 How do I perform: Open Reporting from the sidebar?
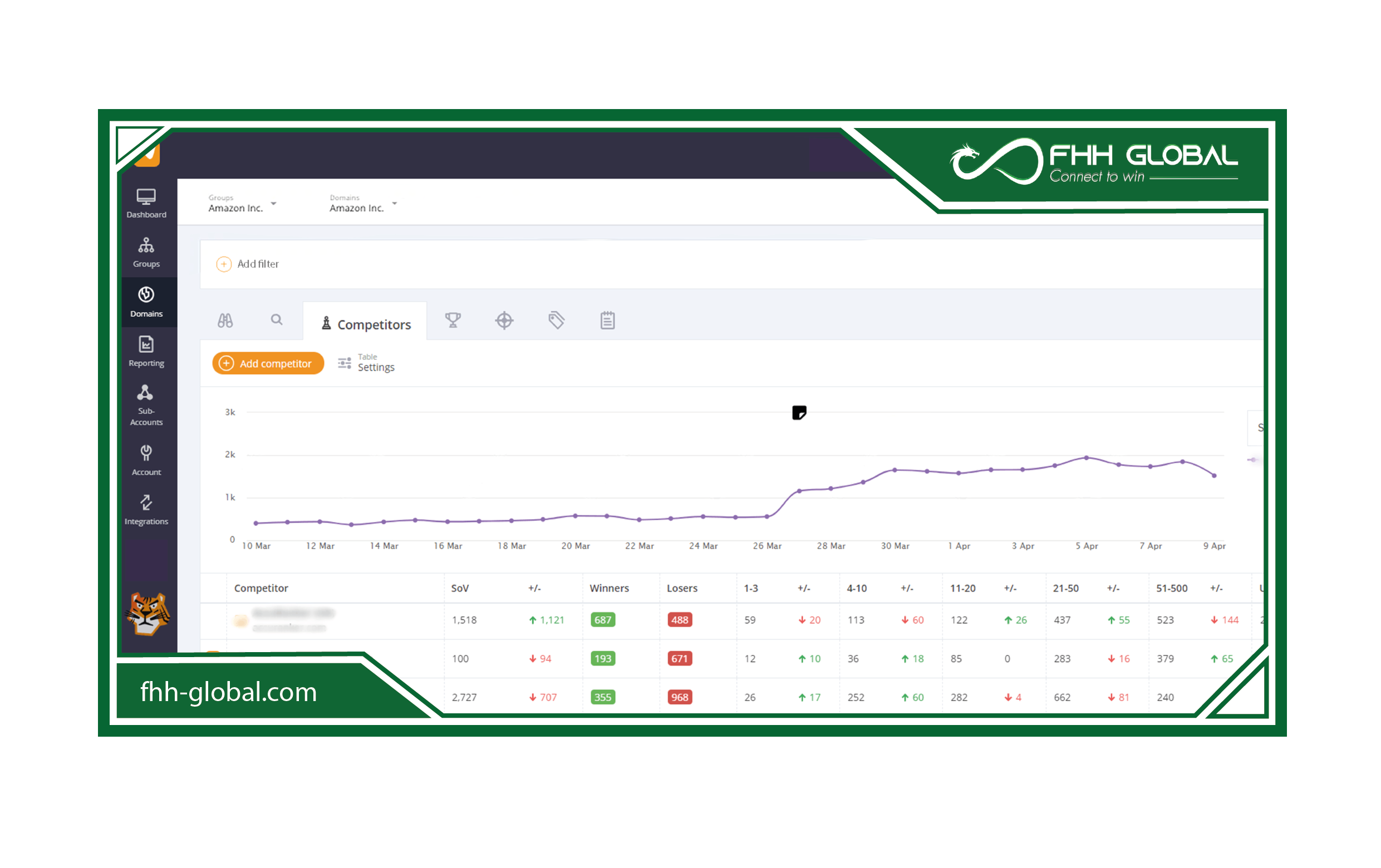[x=146, y=352]
